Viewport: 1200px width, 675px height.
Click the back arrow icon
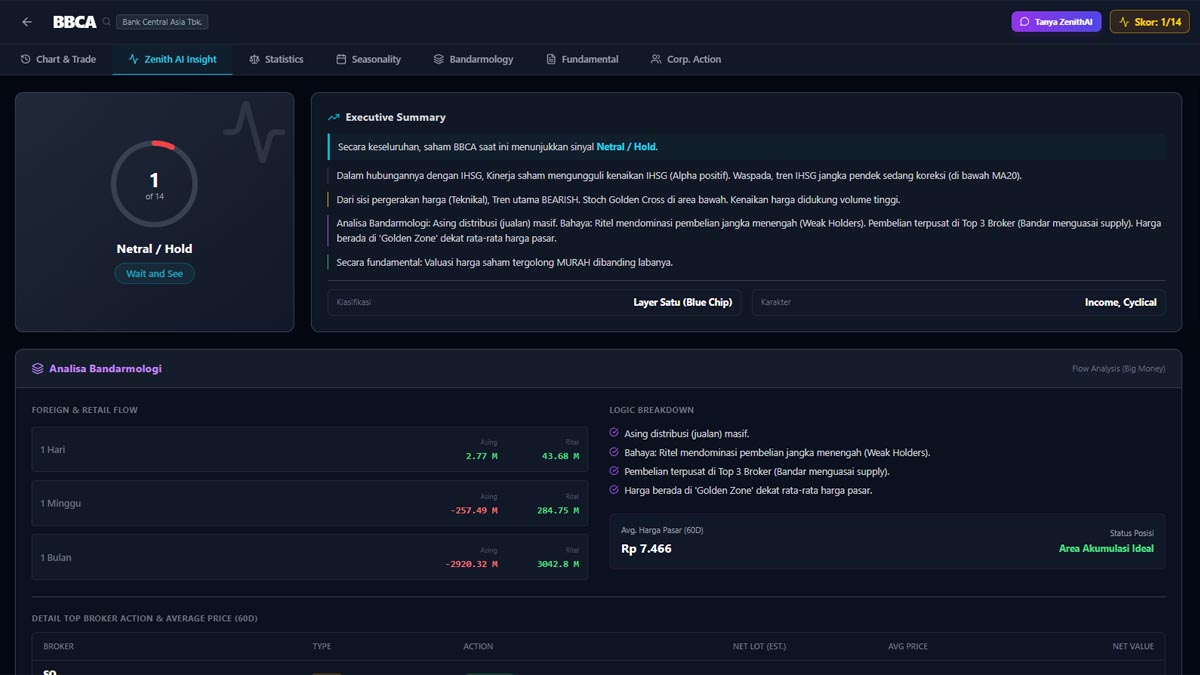(27, 22)
